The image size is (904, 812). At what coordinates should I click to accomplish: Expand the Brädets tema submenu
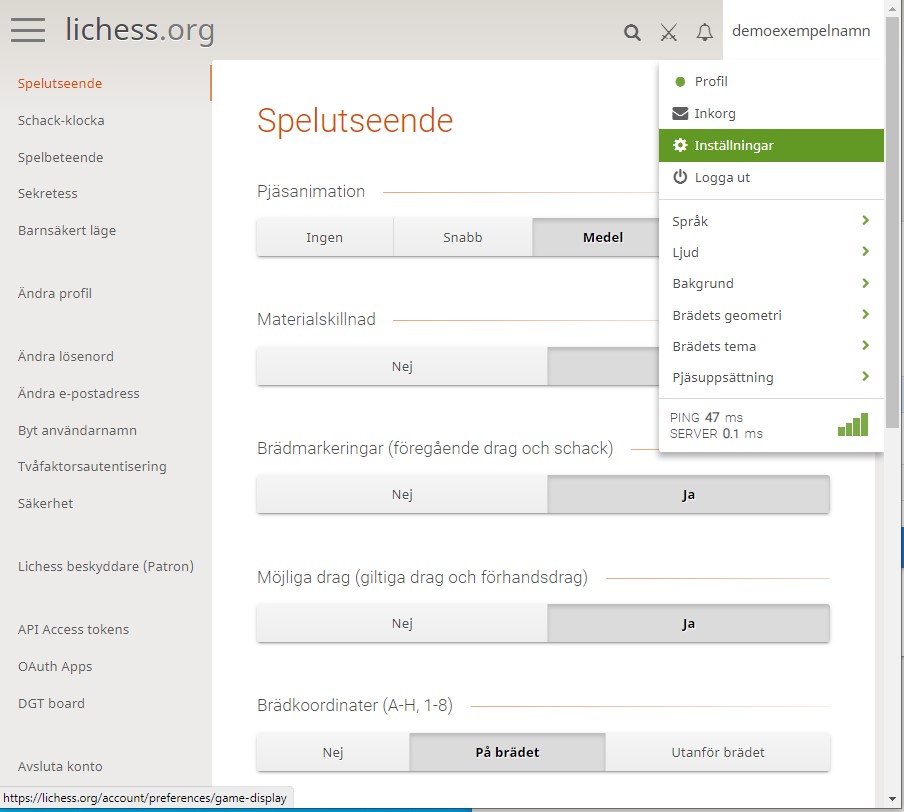coord(770,346)
